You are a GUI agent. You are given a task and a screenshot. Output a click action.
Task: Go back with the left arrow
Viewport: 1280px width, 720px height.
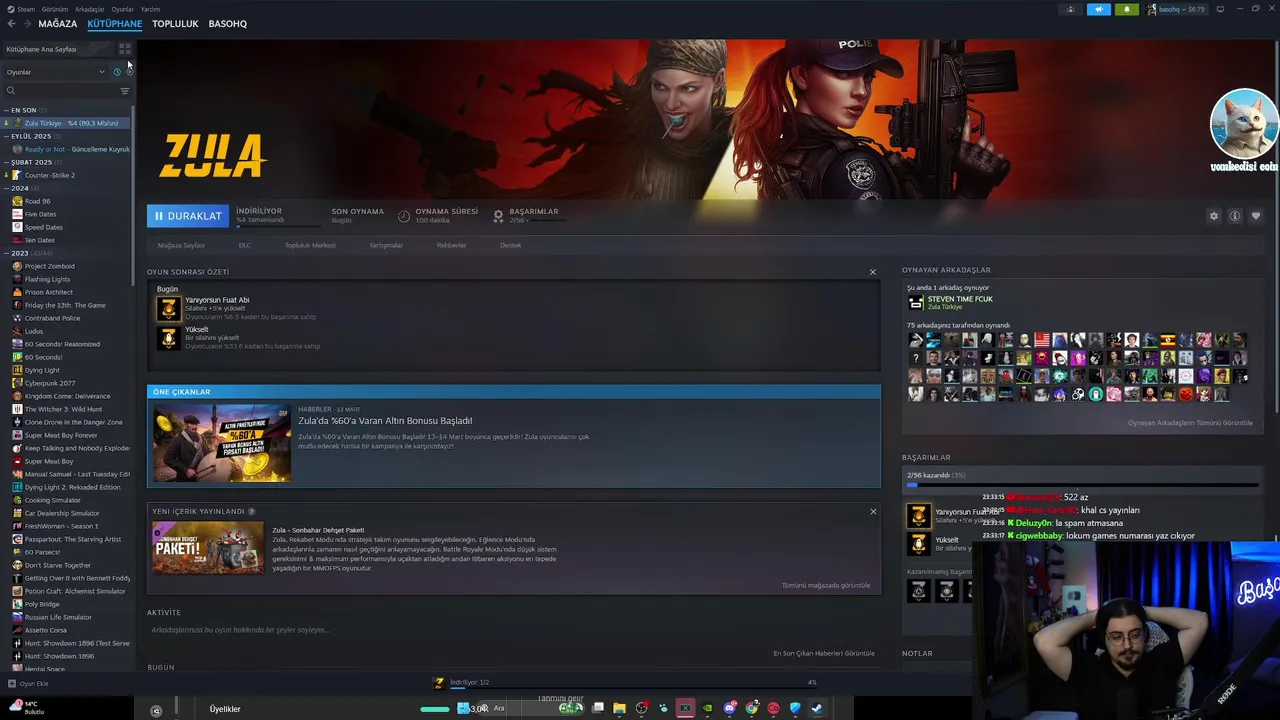tap(11, 23)
